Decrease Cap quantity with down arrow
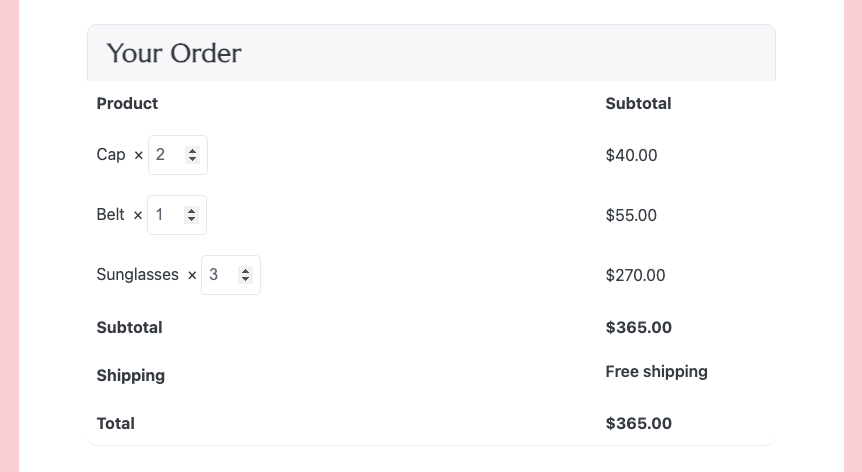The image size is (862, 472). coord(192,159)
